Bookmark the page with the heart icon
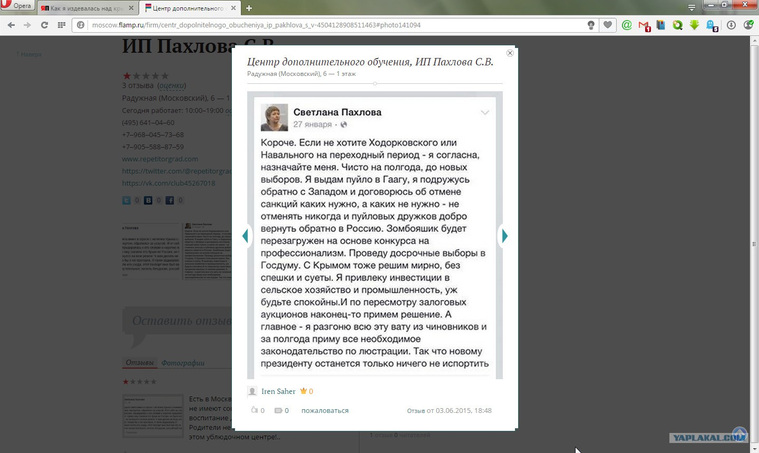Image resolution: width=759 pixels, height=453 pixels. (607, 25)
